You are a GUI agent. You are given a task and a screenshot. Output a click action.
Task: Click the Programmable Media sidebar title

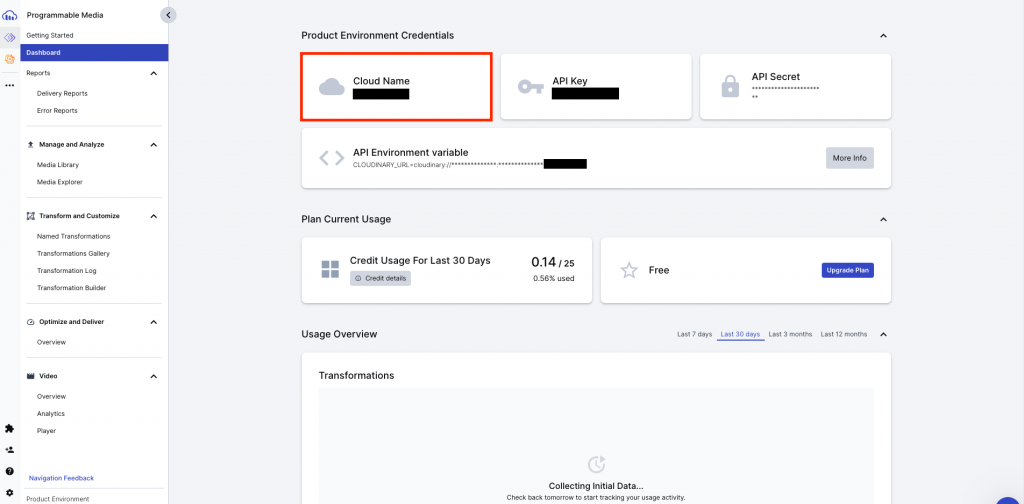pyautogui.click(x=65, y=15)
